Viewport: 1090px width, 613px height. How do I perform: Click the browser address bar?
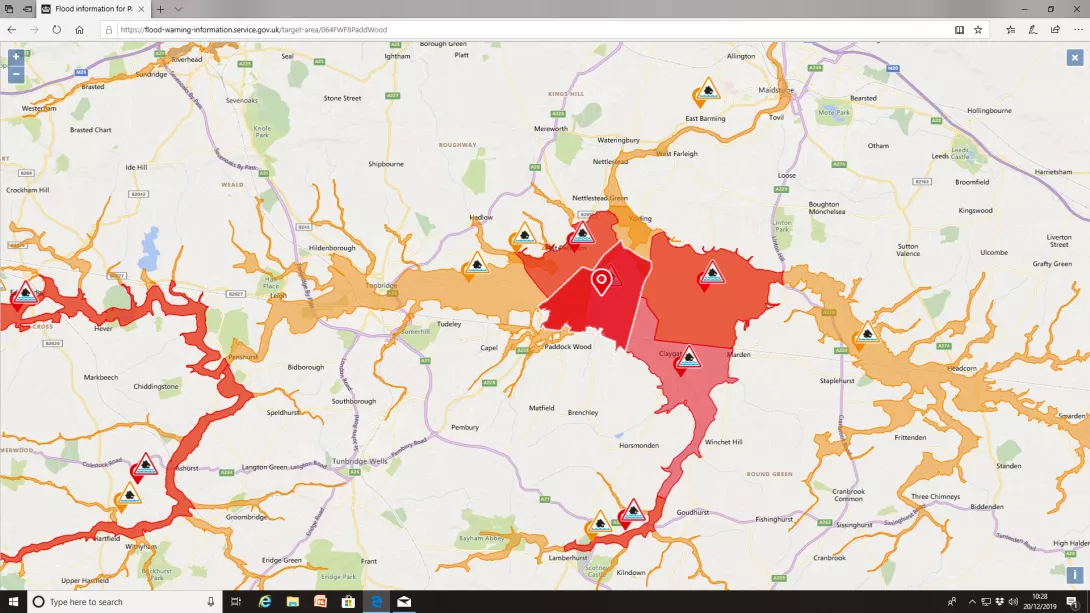[x=400, y=29]
